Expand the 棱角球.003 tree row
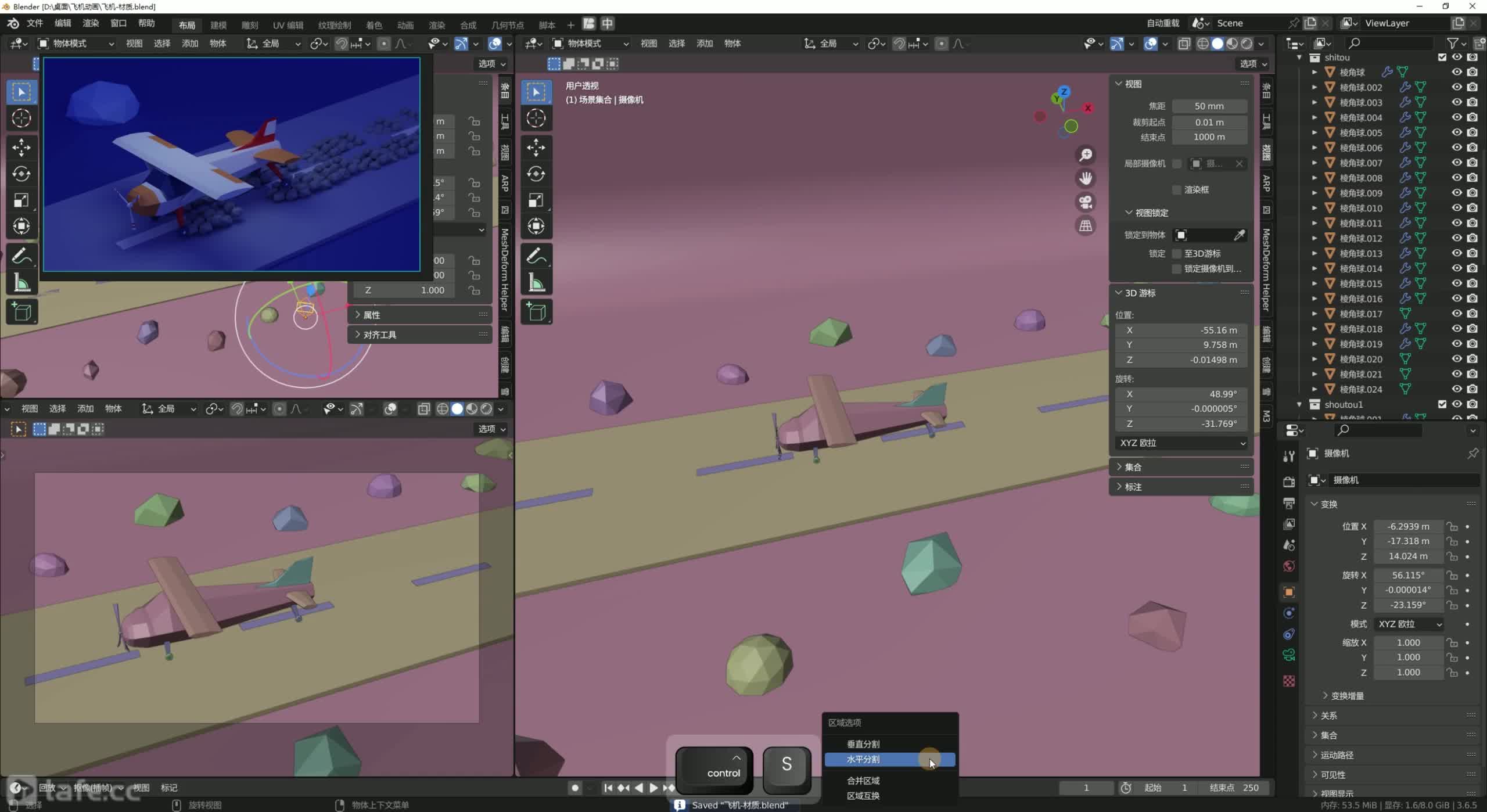The width and height of the screenshot is (1487, 812). (1314, 102)
